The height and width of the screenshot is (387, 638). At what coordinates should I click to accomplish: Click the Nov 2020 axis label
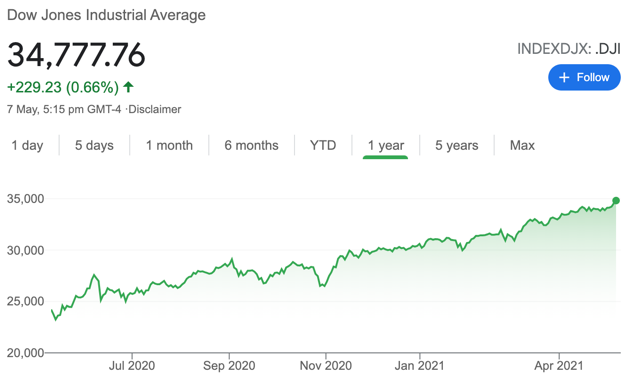pyautogui.click(x=326, y=365)
